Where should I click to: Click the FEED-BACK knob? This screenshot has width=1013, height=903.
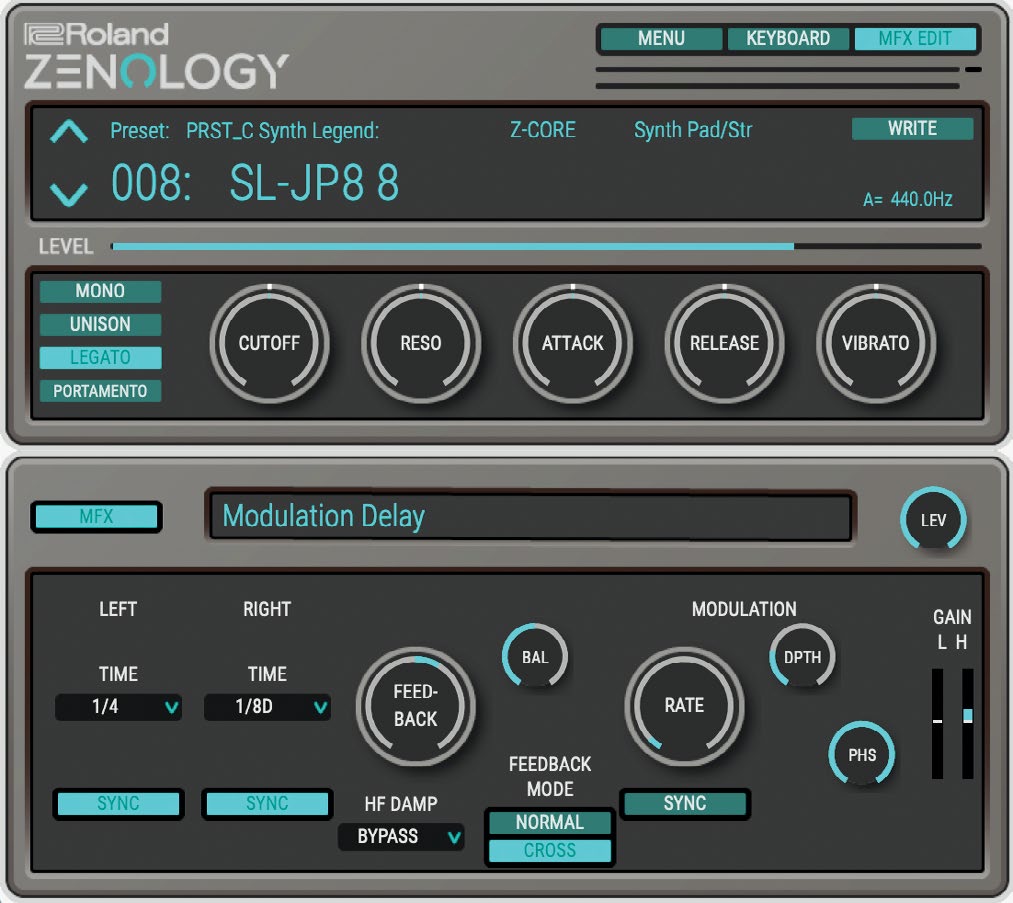415,706
